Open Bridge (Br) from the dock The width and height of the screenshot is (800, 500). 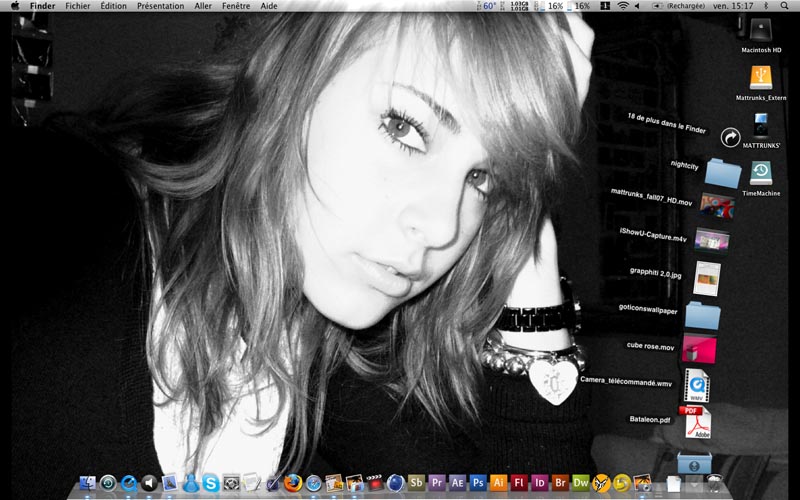[560, 482]
